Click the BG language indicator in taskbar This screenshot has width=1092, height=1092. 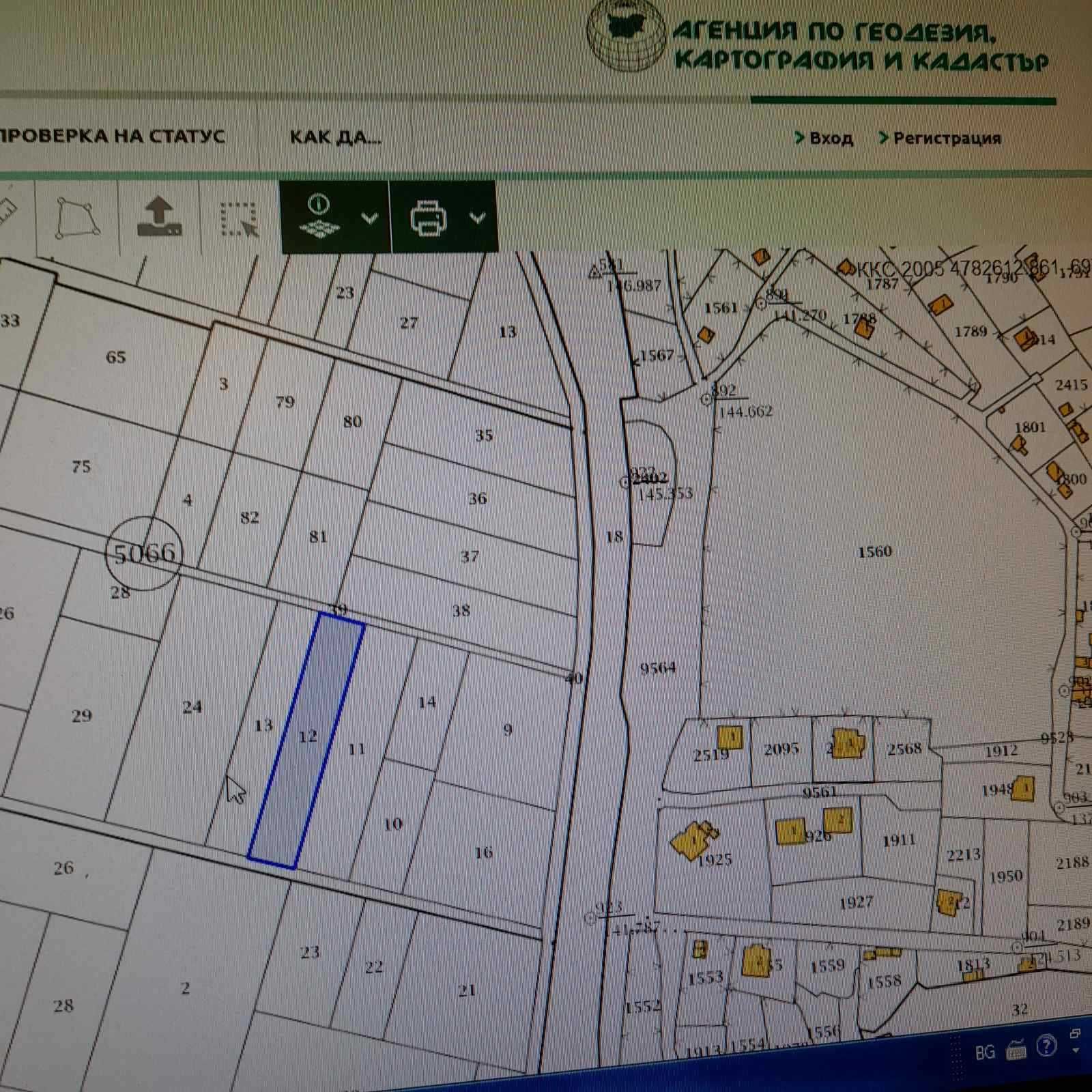[985, 1052]
